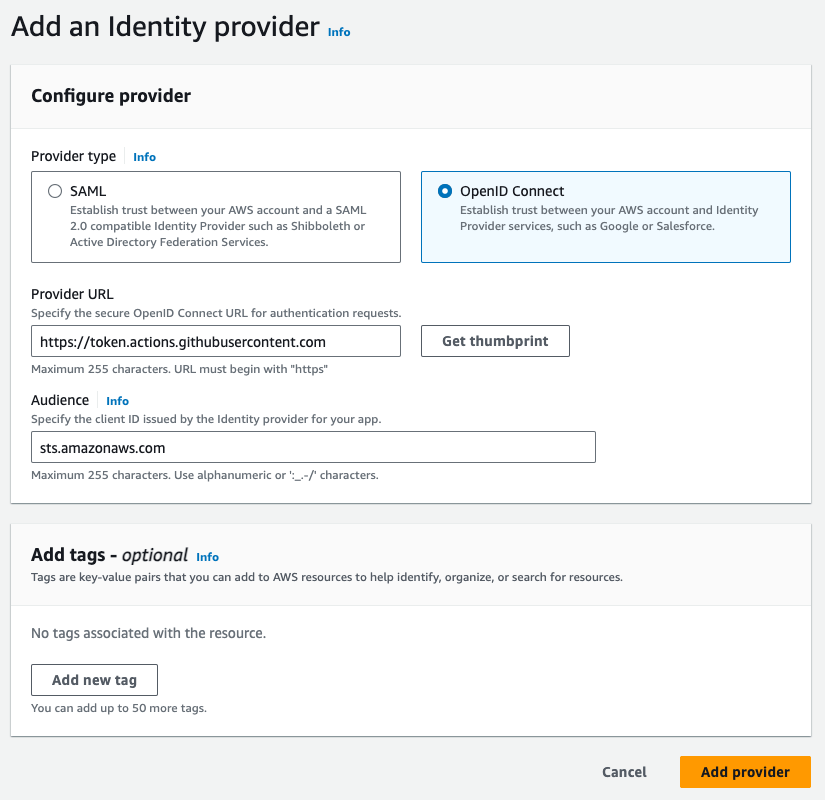This screenshot has height=800, width=825.
Task: Focus the Provider URL input field
Action: (215, 341)
